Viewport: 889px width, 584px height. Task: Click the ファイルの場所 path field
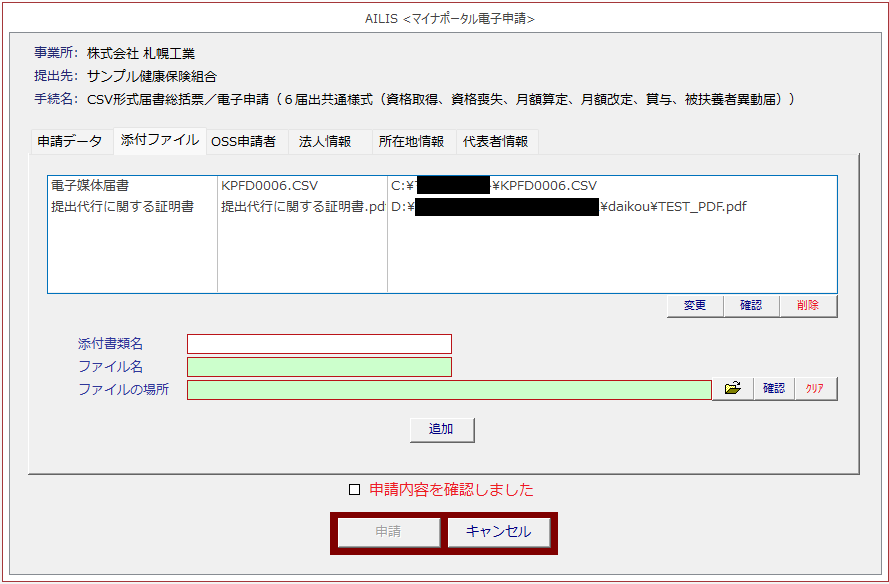[449, 390]
